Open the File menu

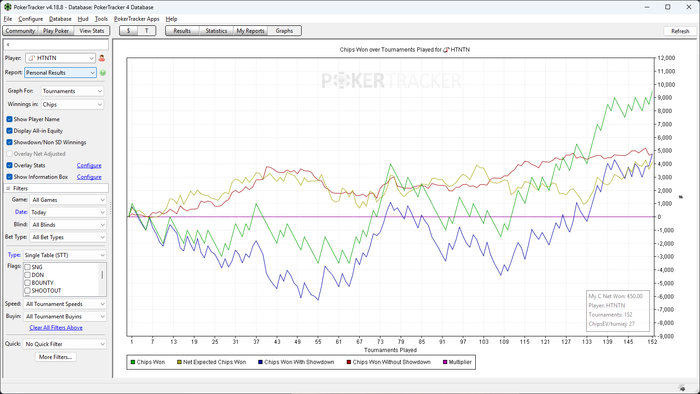[8, 19]
